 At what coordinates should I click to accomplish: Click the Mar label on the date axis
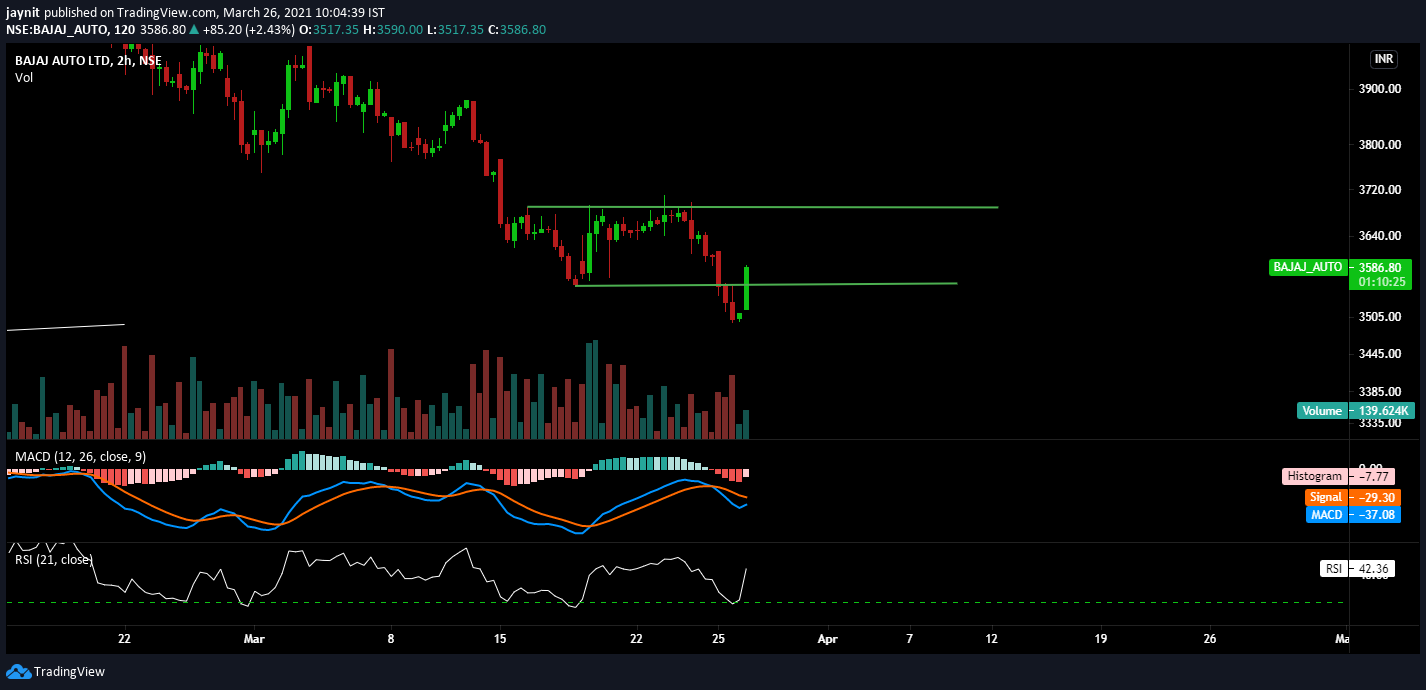point(255,638)
